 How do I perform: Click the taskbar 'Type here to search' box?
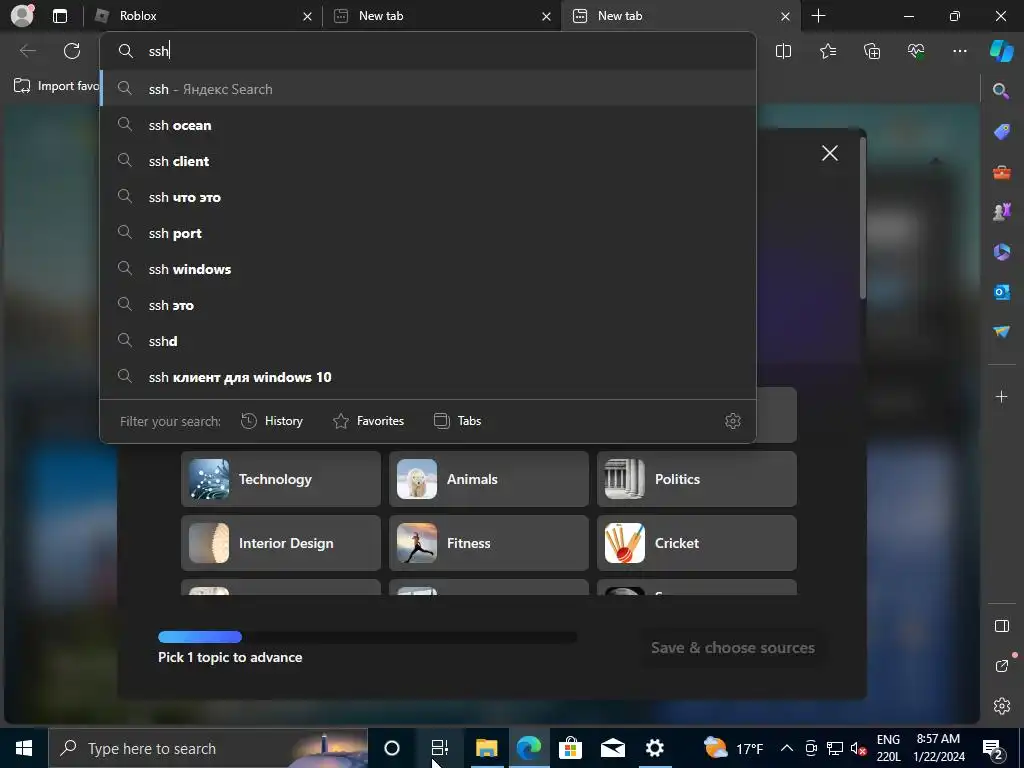coord(208,748)
